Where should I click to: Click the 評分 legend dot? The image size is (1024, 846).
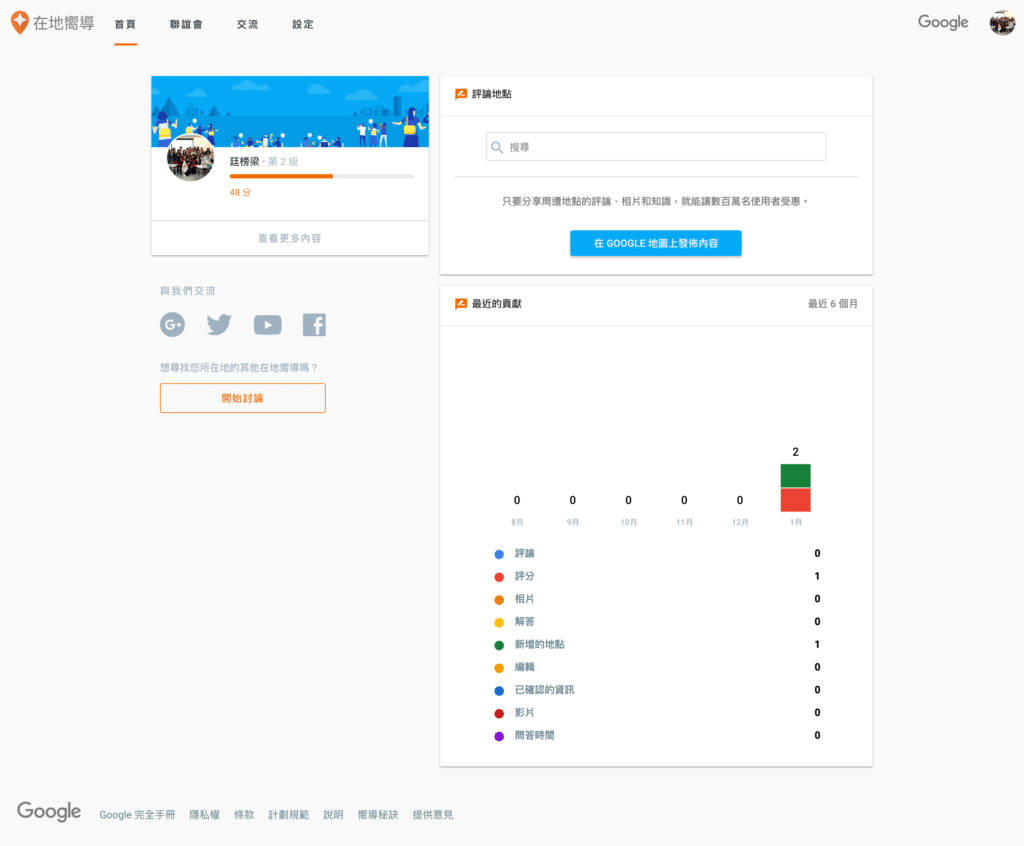tap(499, 577)
